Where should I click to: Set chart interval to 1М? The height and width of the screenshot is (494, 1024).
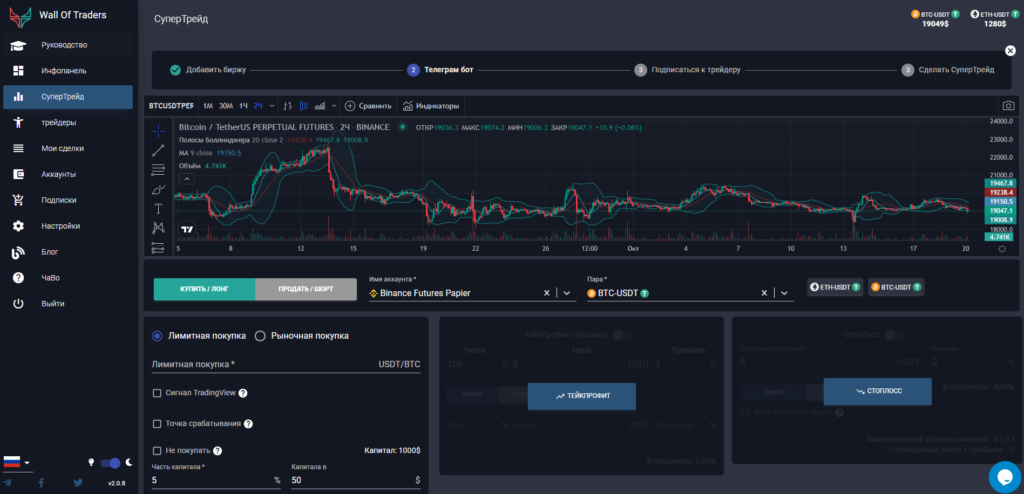pos(208,106)
